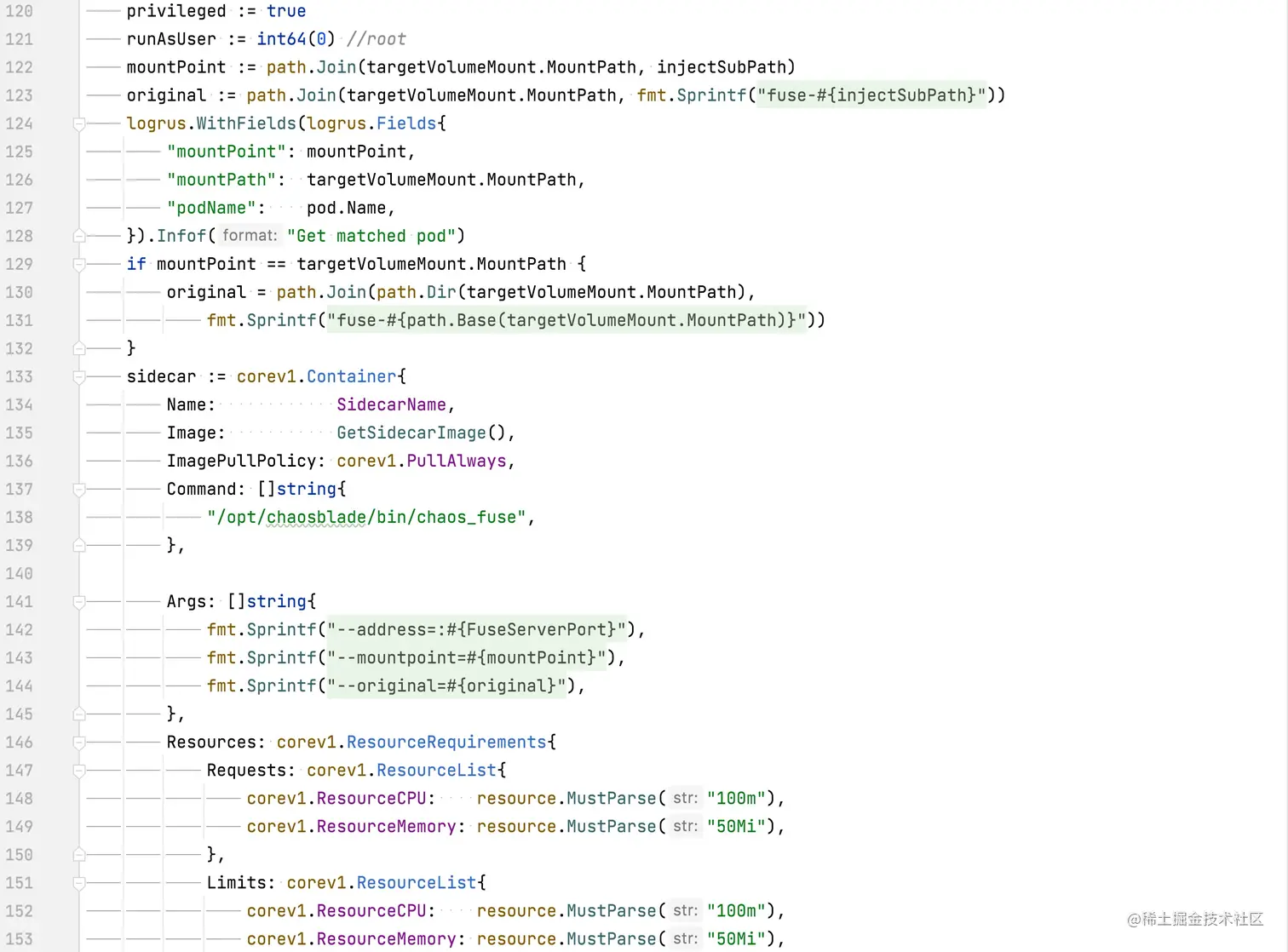This screenshot has height=952, width=1288.
Task: Click fold end marker at line 150
Action: click(x=78, y=854)
